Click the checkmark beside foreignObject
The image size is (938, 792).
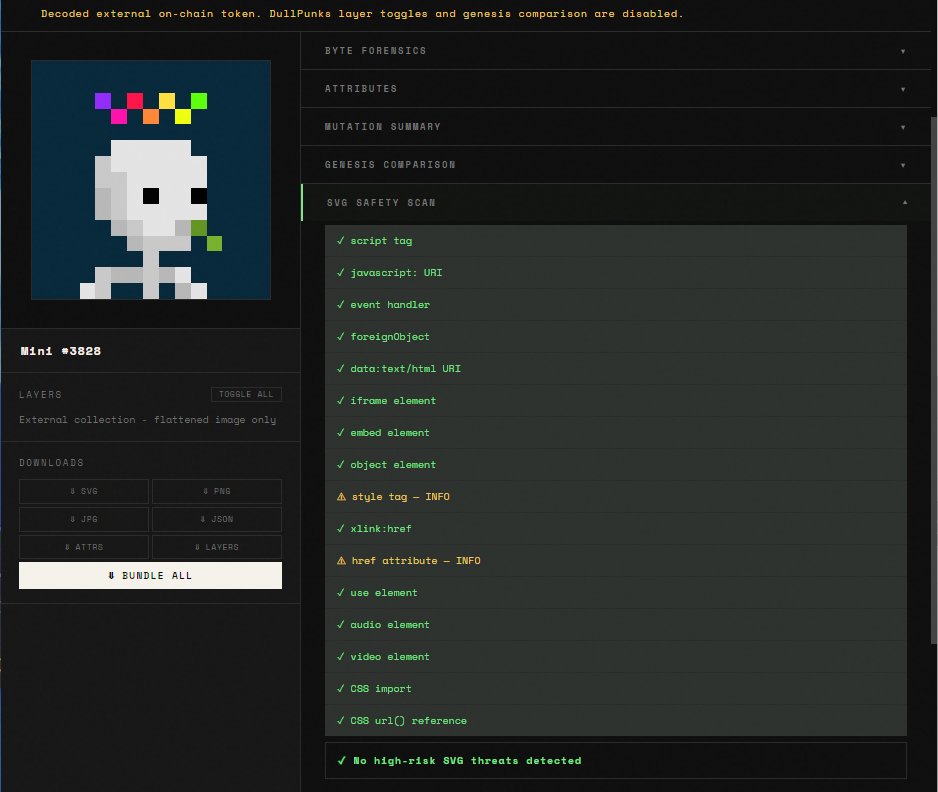pos(340,336)
